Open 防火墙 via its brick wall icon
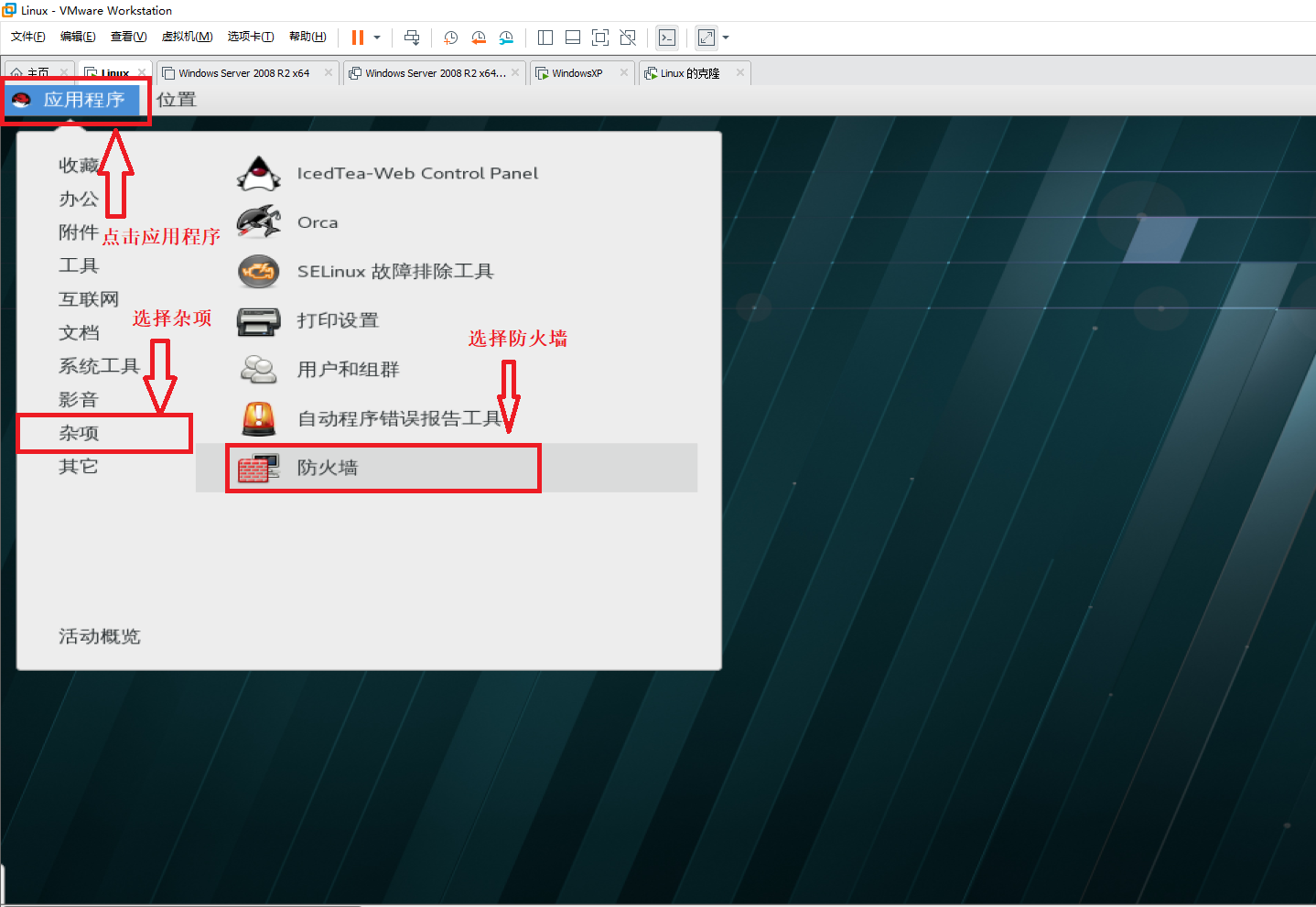1316x907 pixels. (x=259, y=468)
